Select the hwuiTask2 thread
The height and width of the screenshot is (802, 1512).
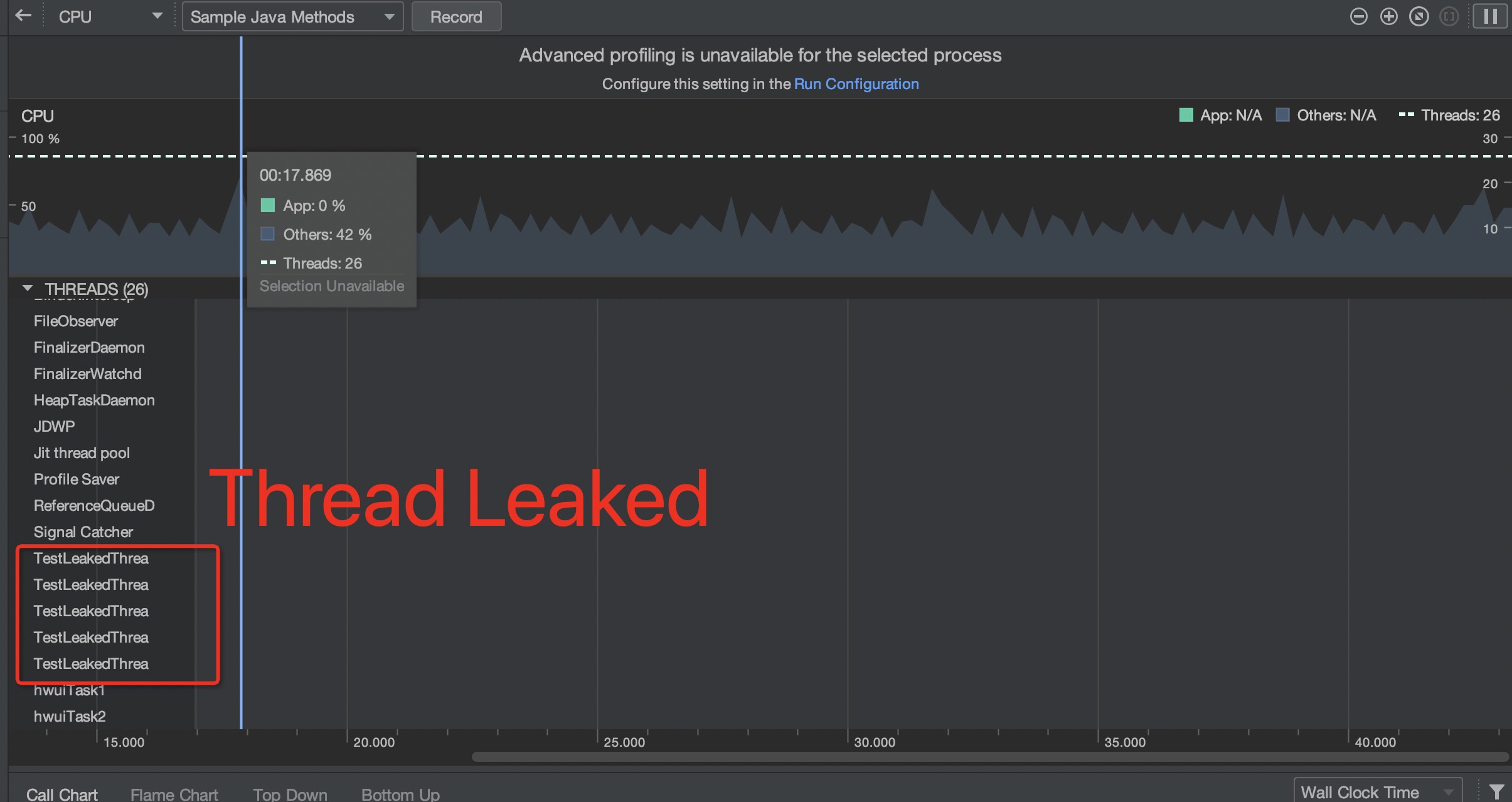[70, 717]
